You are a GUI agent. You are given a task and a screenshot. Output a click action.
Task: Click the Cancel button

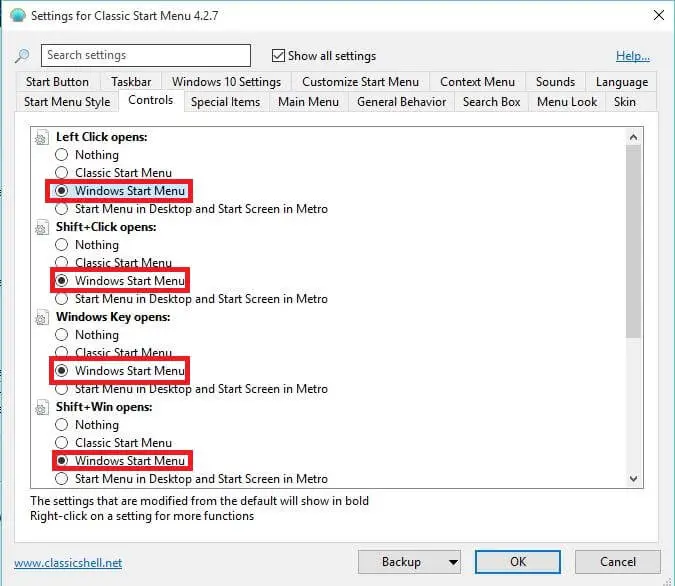tap(618, 562)
